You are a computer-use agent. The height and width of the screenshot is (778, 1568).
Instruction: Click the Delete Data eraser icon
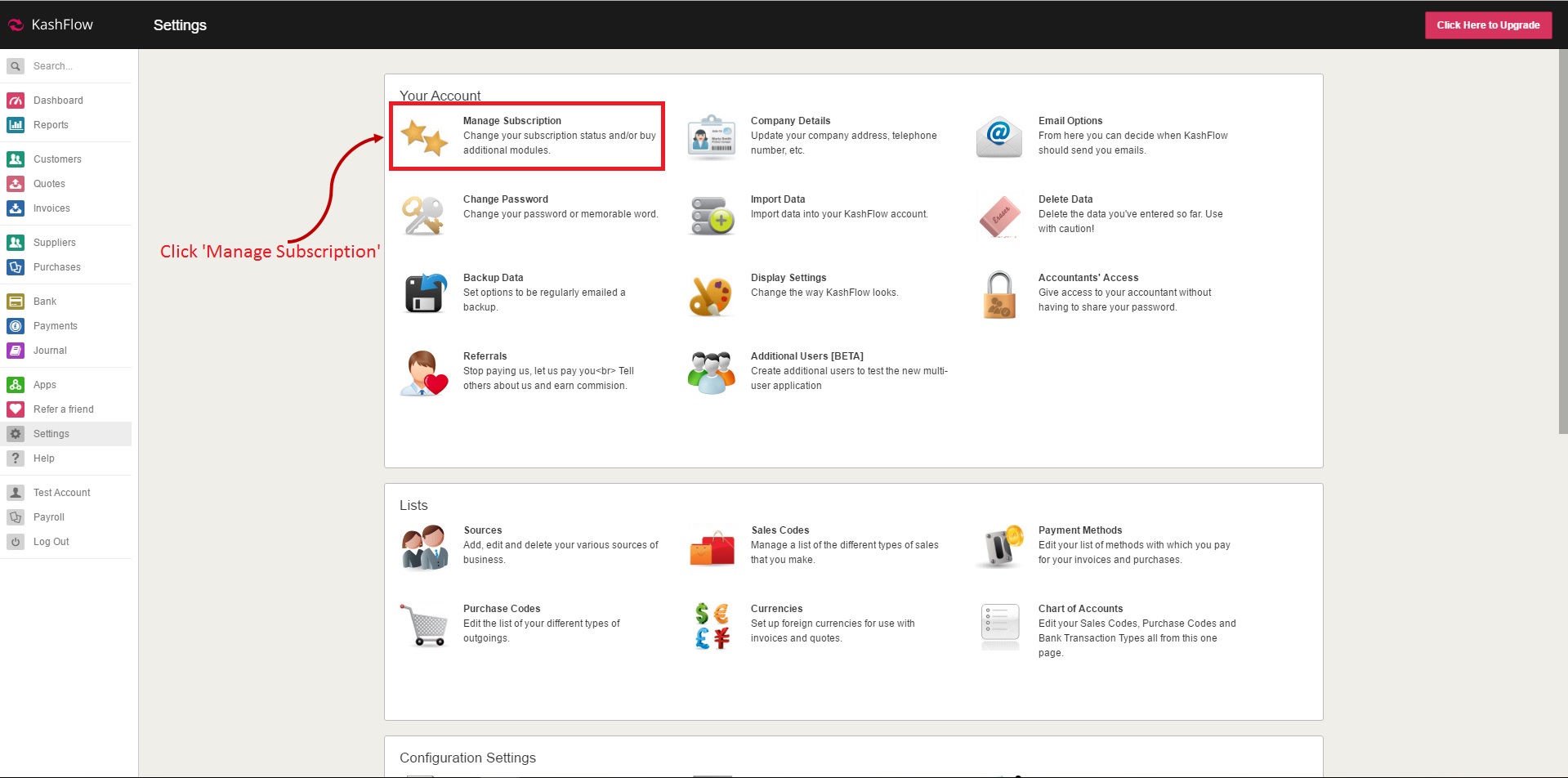[998, 216]
